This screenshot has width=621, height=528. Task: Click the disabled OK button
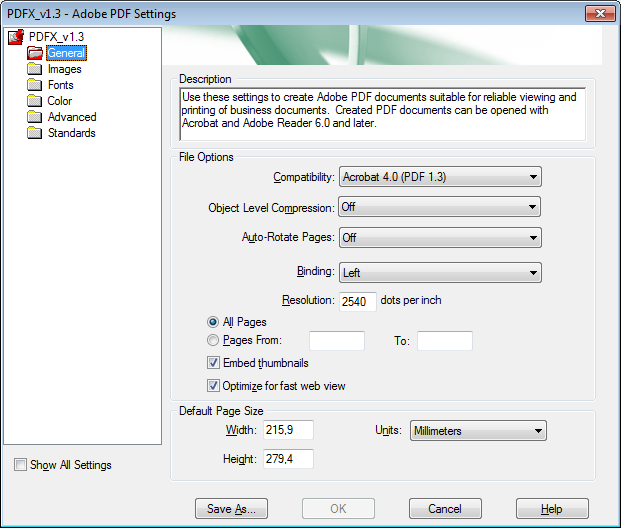338,509
